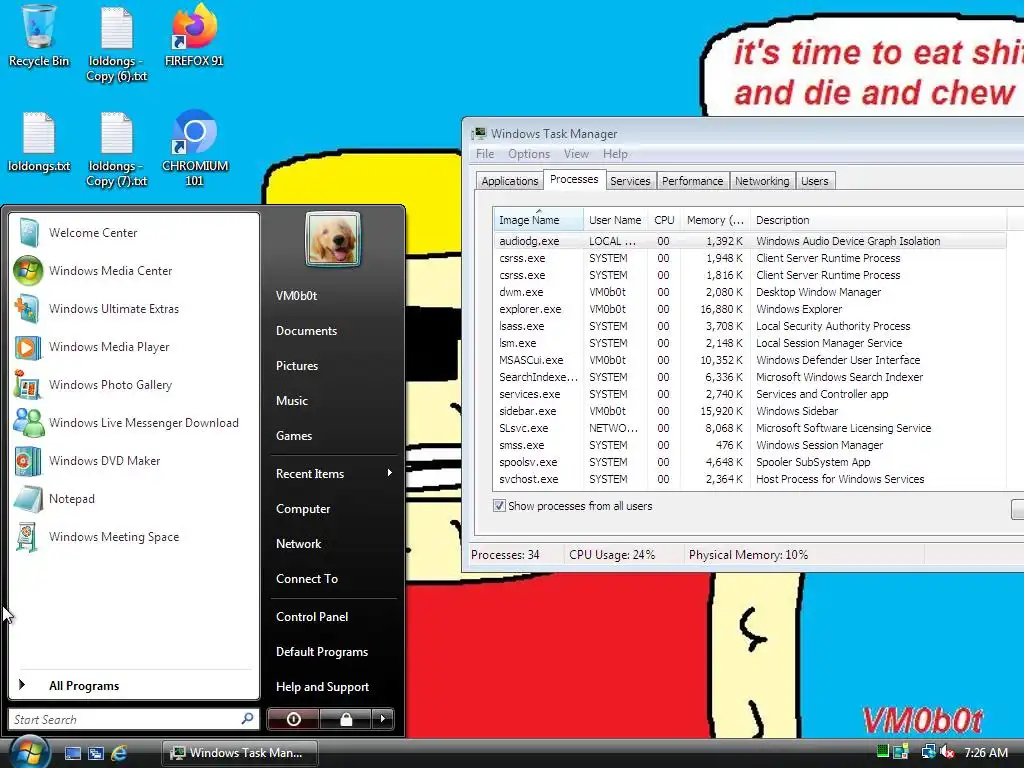1024x768 pixels.
Task: Open Documents from Start menu
Action: (333, 330)
